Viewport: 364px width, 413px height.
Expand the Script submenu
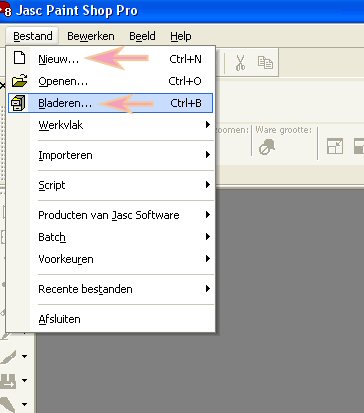pyautogui.click(x=110, y=185)
